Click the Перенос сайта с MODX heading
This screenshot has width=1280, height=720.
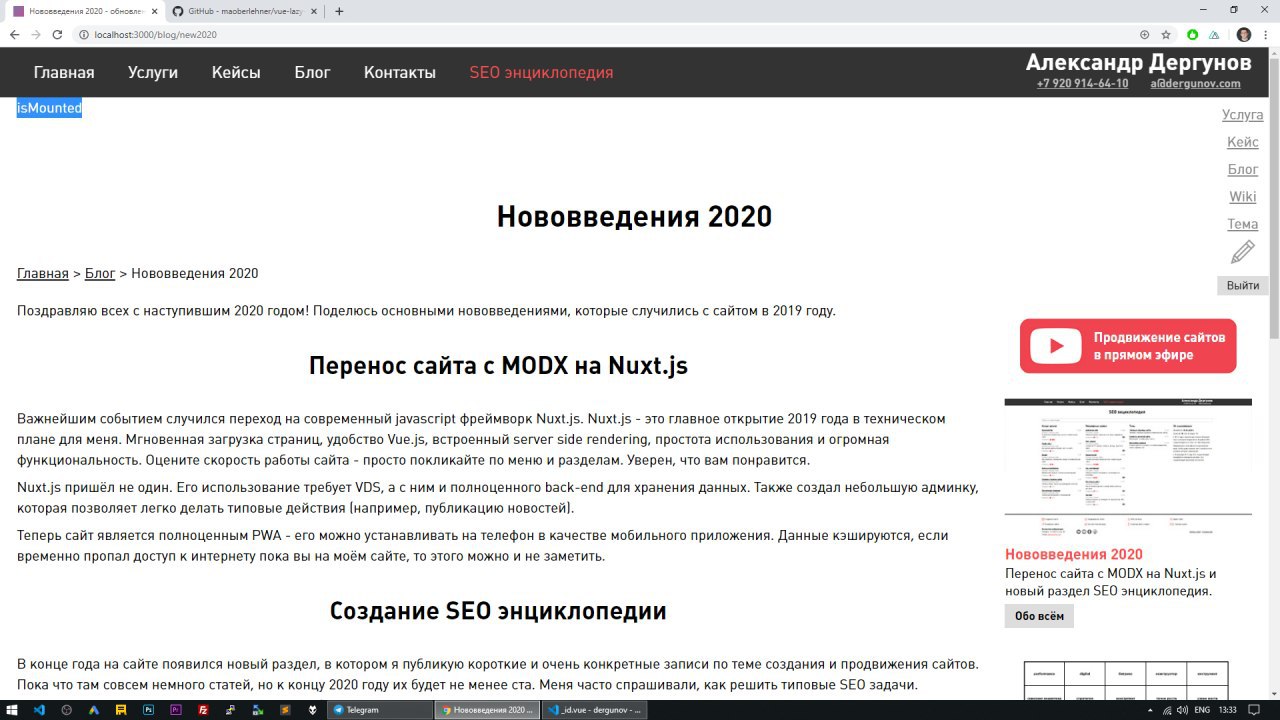[498, 366]
